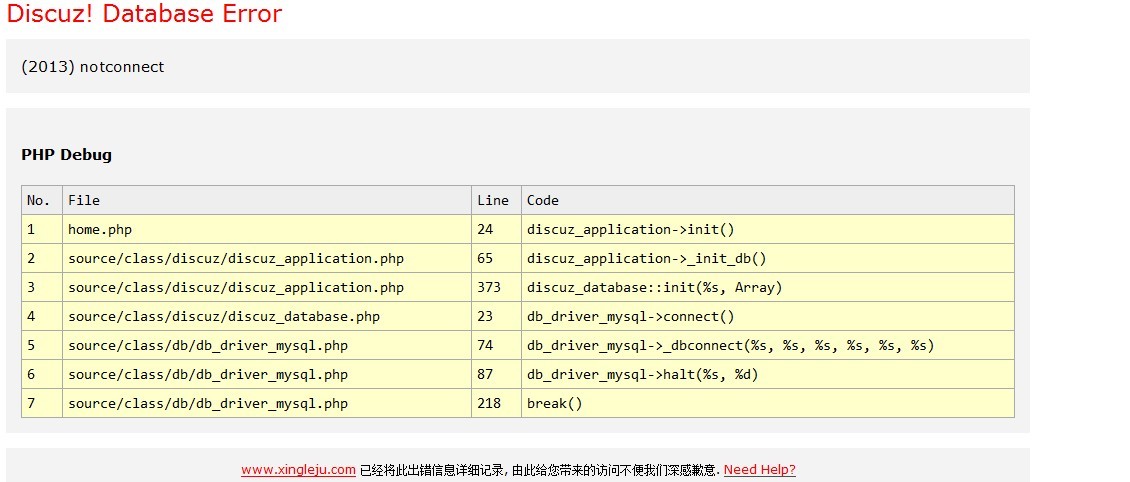Click line number 87 cell
The image size is (1130, 482).
(496, 374)
